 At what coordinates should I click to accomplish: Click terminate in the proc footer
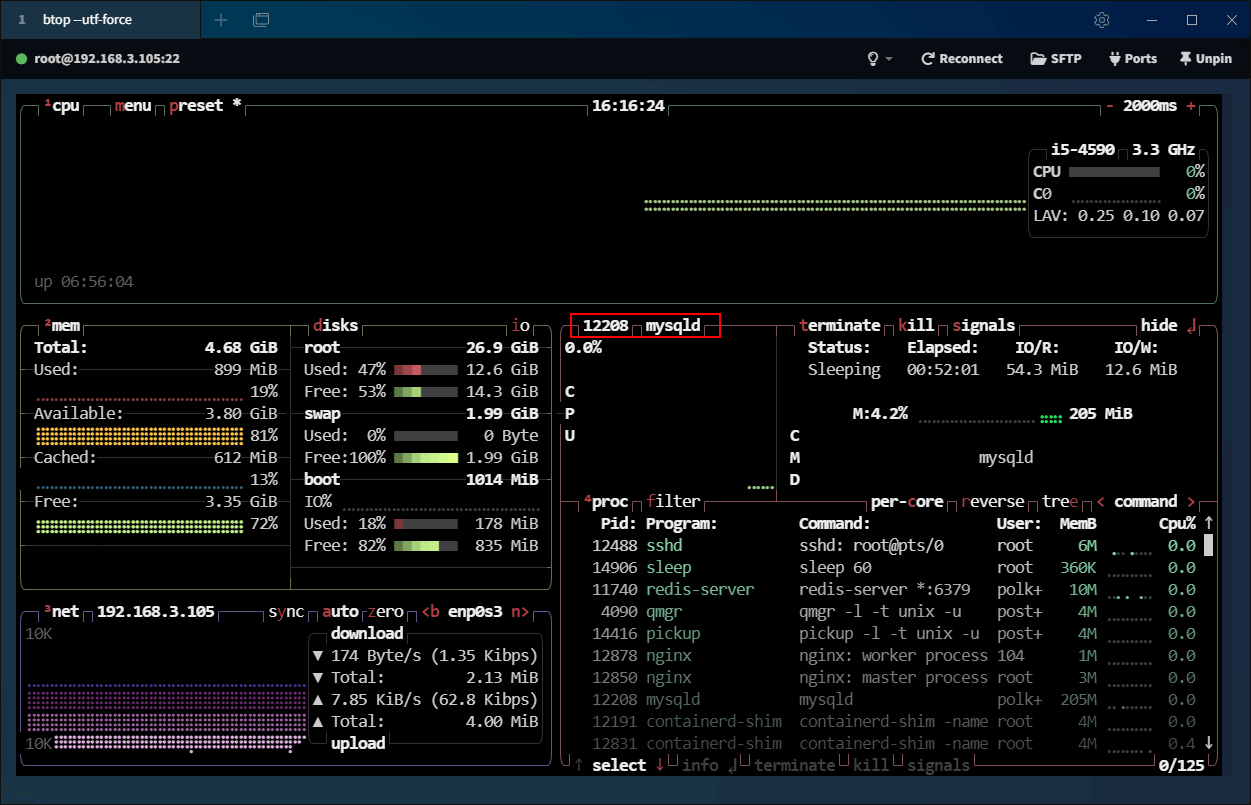[795, 765]
